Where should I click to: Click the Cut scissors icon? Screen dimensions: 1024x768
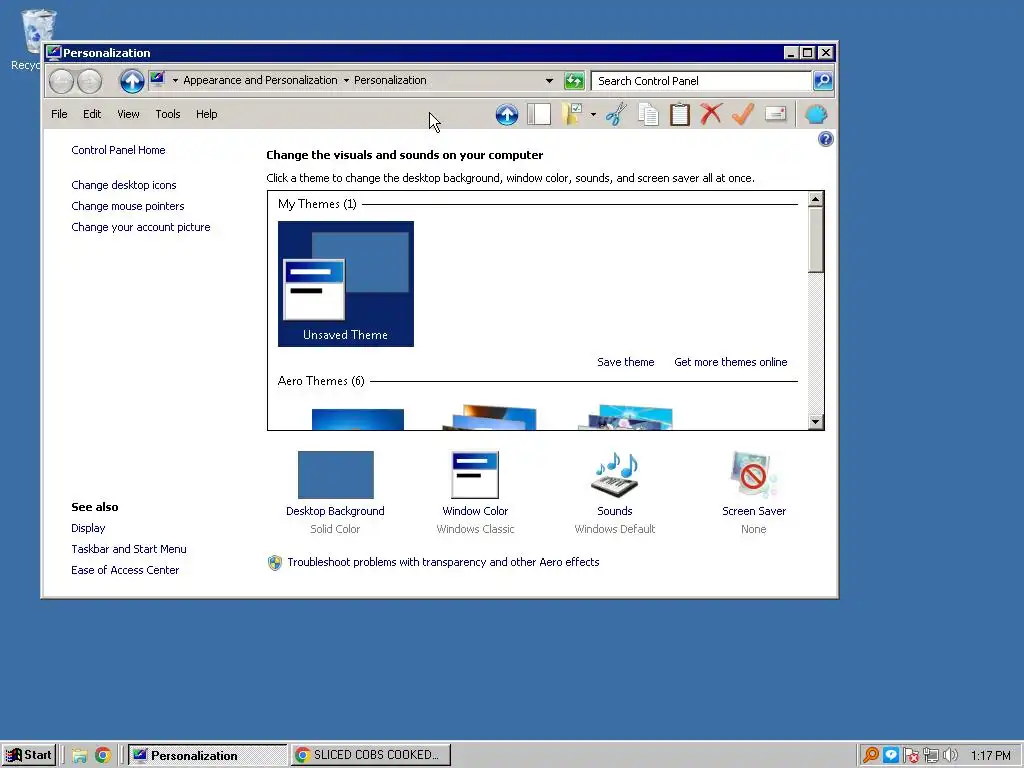[616, 114]
